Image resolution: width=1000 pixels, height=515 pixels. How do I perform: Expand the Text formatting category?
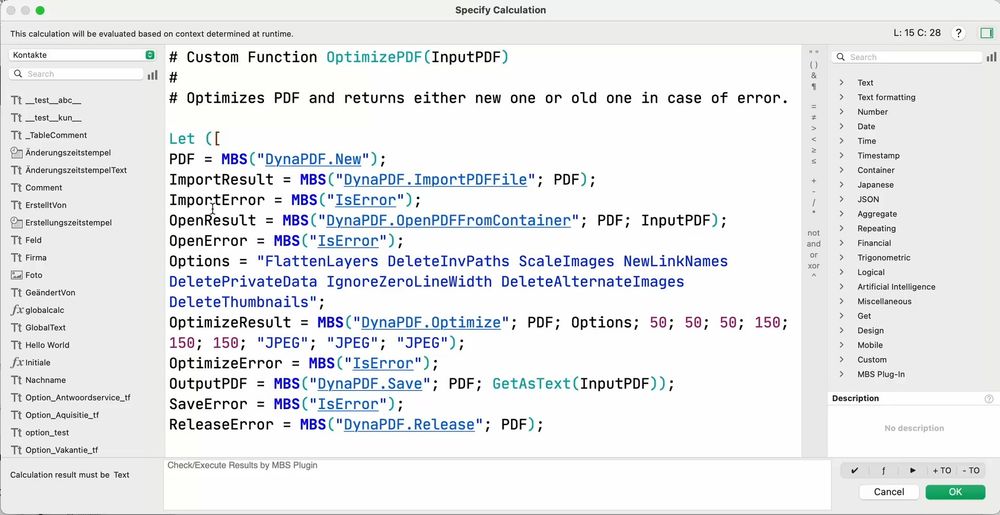click(842, 97)
